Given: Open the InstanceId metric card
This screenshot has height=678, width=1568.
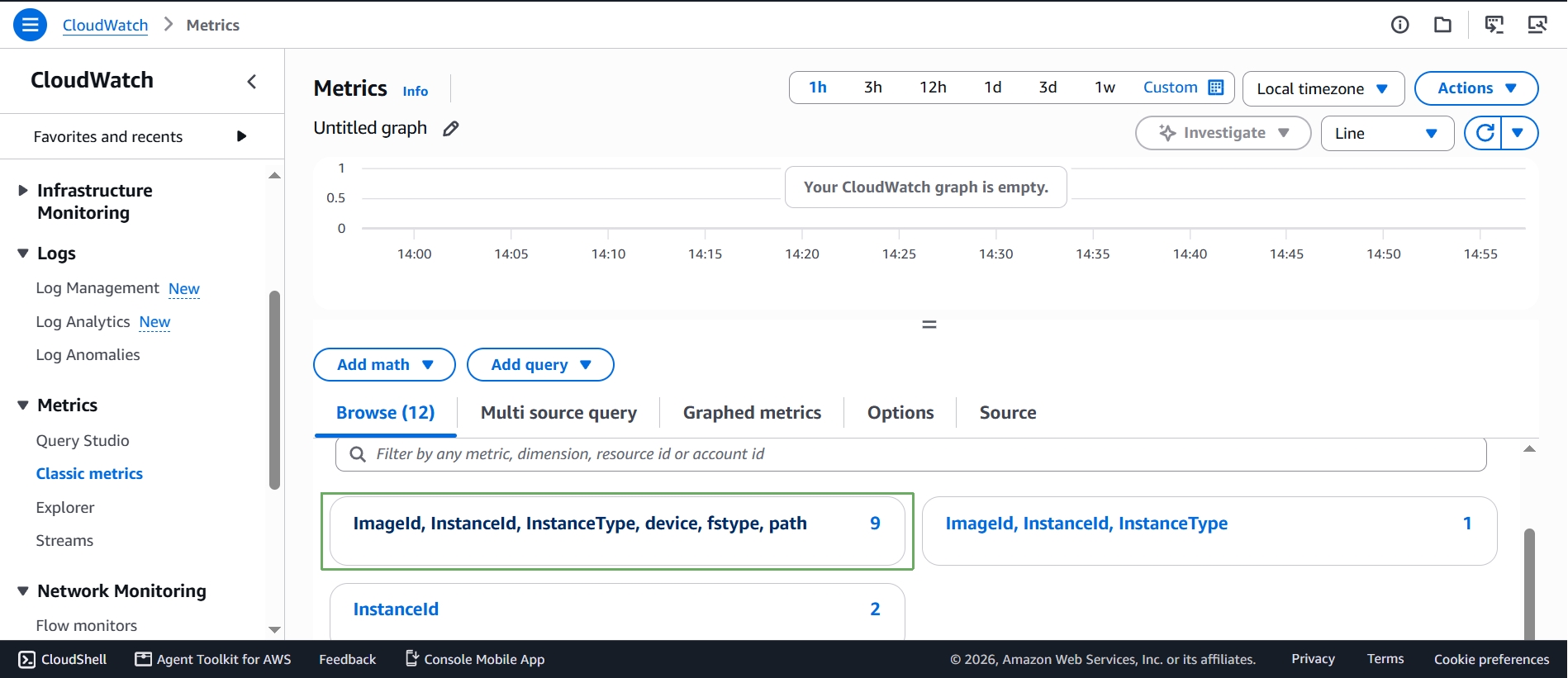Looking at the screenshot, I should (617, 612).
